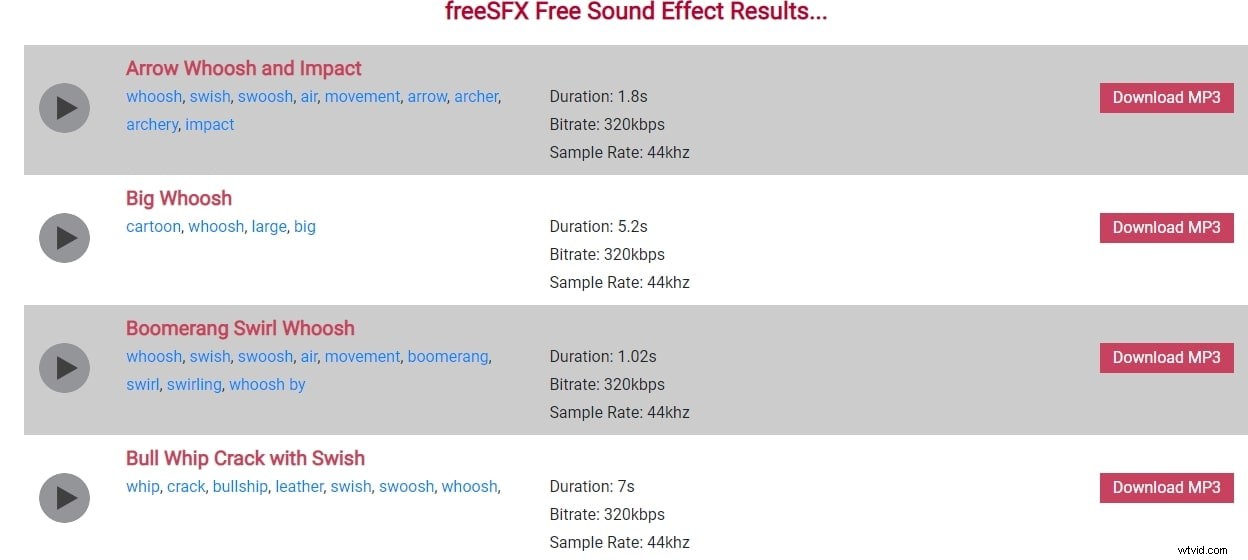Select the swirling tag link
The height and width of the screenshot is (560, 1248).
pos(194,385)
